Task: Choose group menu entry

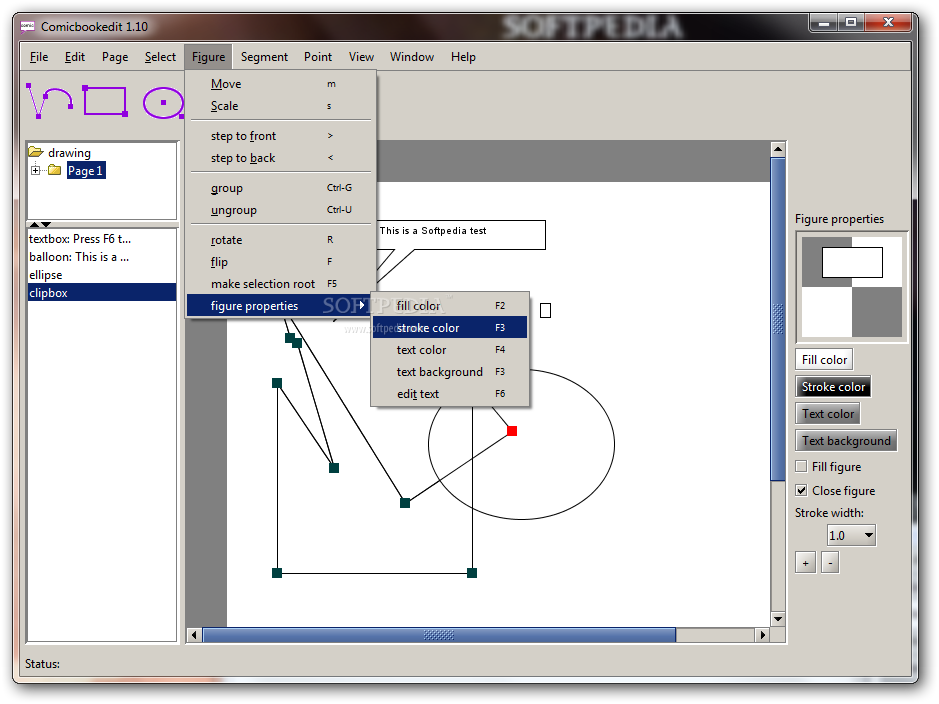Action: point(281,188)
